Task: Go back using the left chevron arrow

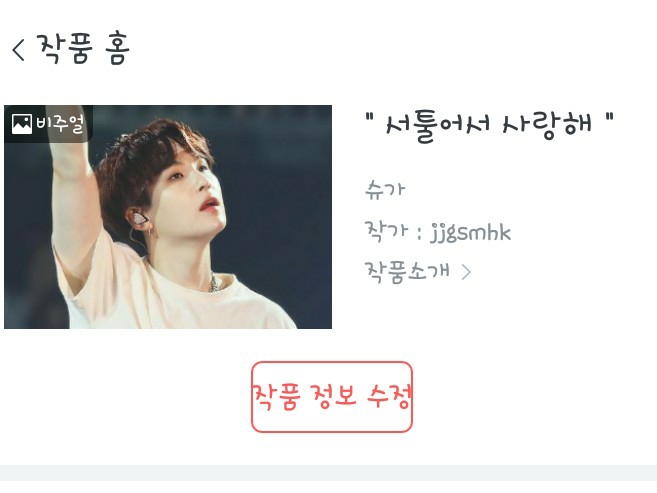Action: pyautogui.click(x=18, y=50)
